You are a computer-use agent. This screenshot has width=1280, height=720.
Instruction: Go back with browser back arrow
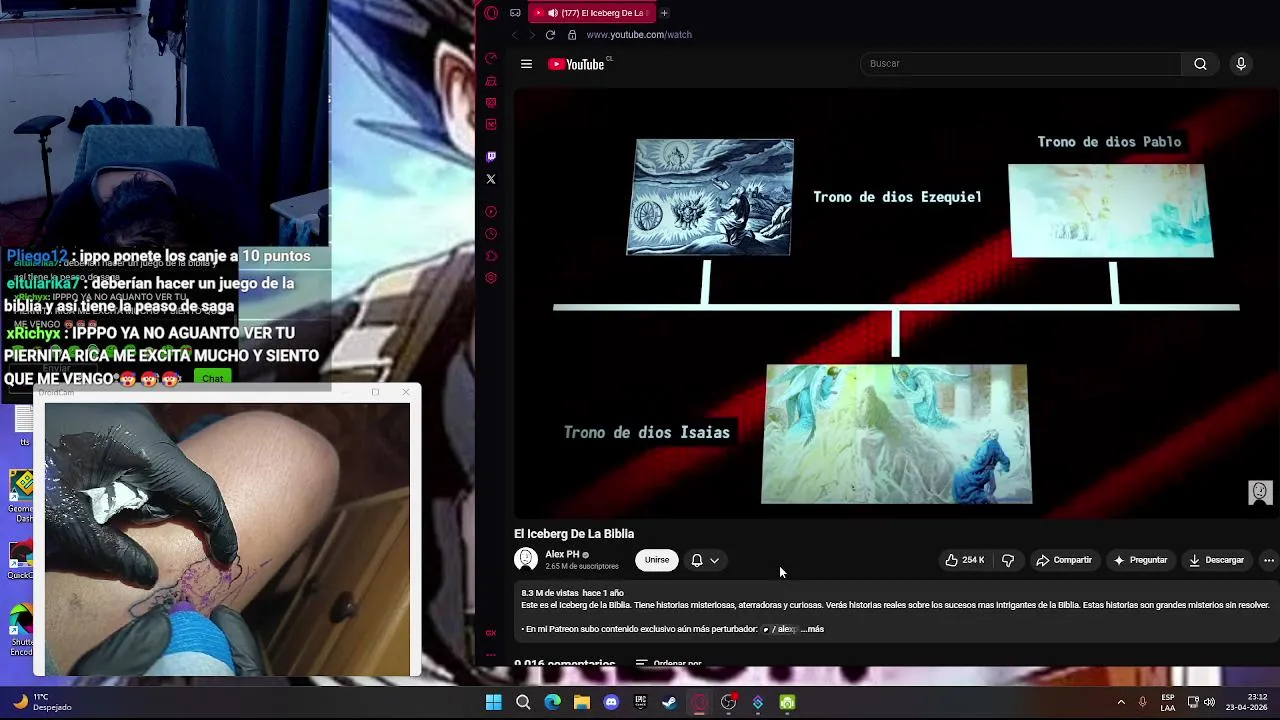[x=515, y=35]
